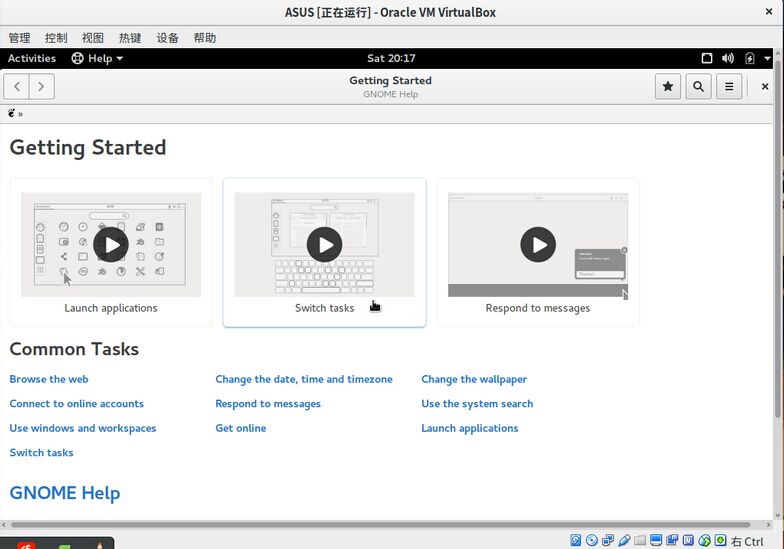Open the 帮助 menu
This screenshot has height=549, width=784.
click(204, 38)
